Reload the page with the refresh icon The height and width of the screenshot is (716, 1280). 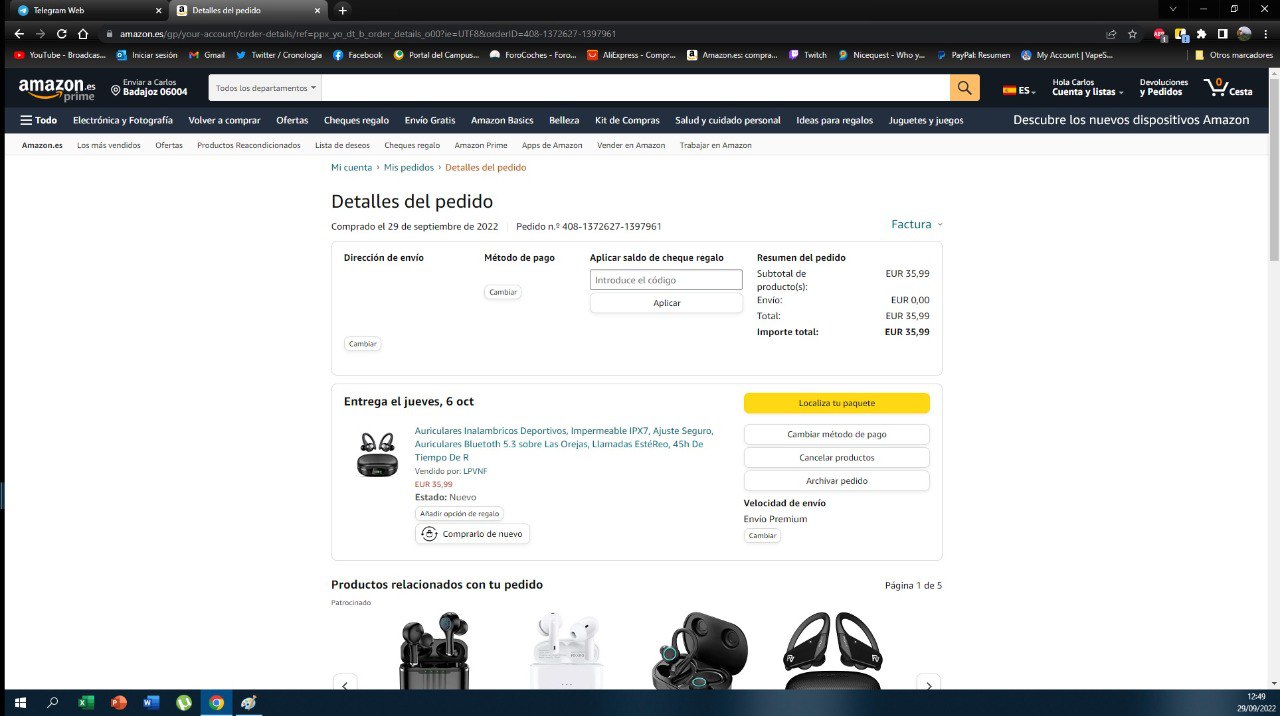tap(62, 33)
